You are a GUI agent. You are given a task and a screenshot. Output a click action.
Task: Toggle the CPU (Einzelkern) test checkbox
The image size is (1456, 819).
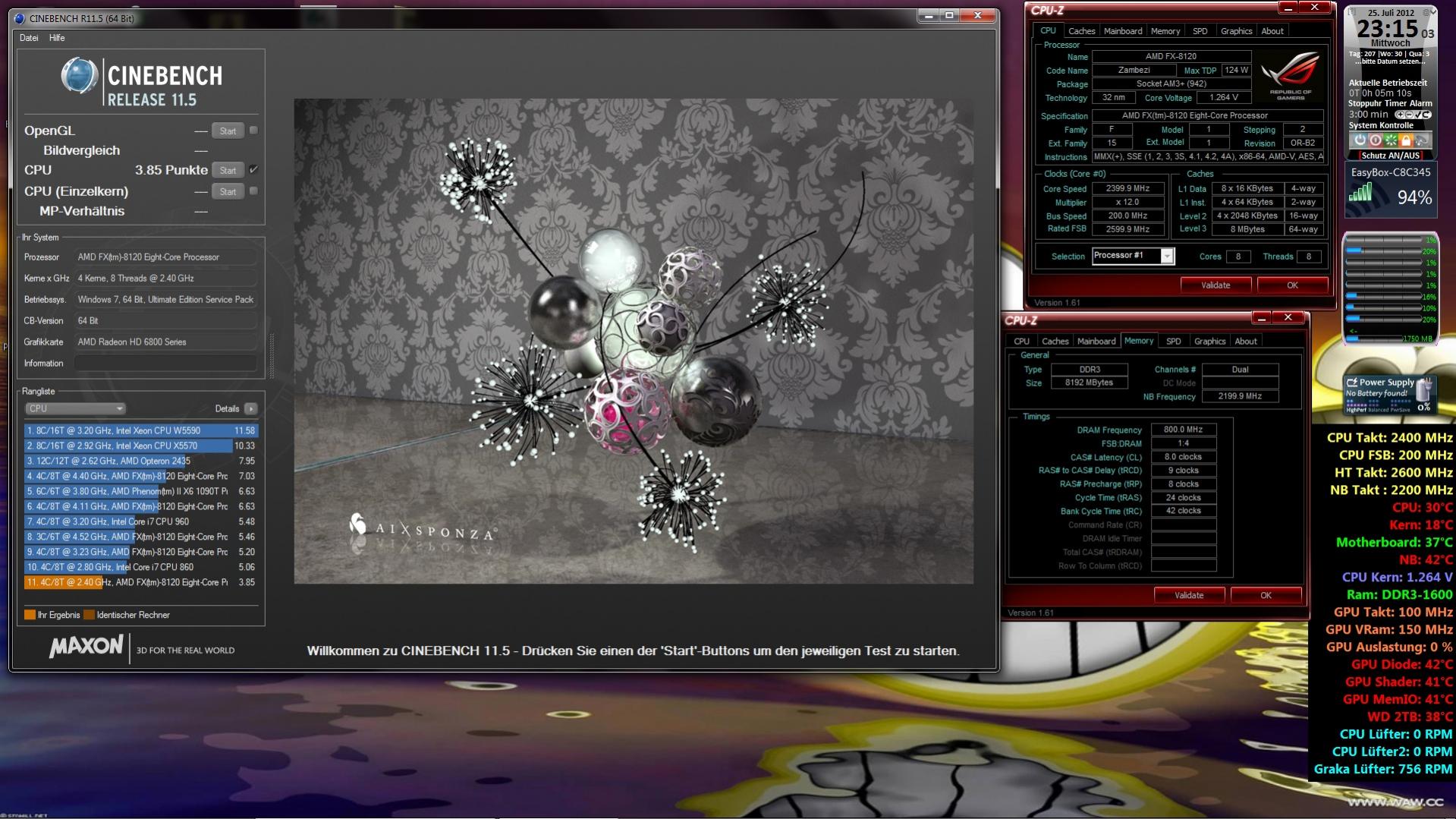(x=253, y=191)
